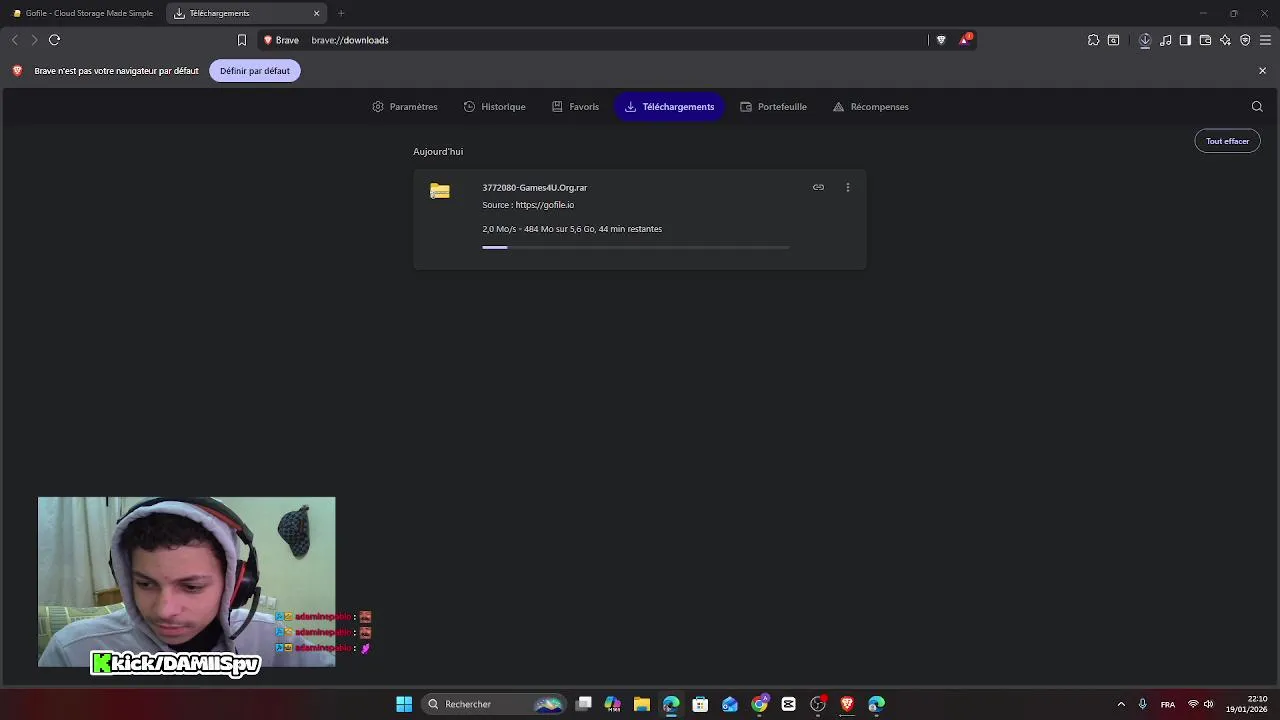The width and height of the screenshot is (1280, 720).
Task: Open Brave Rewards triangle icon
Action: pos(965,40)
